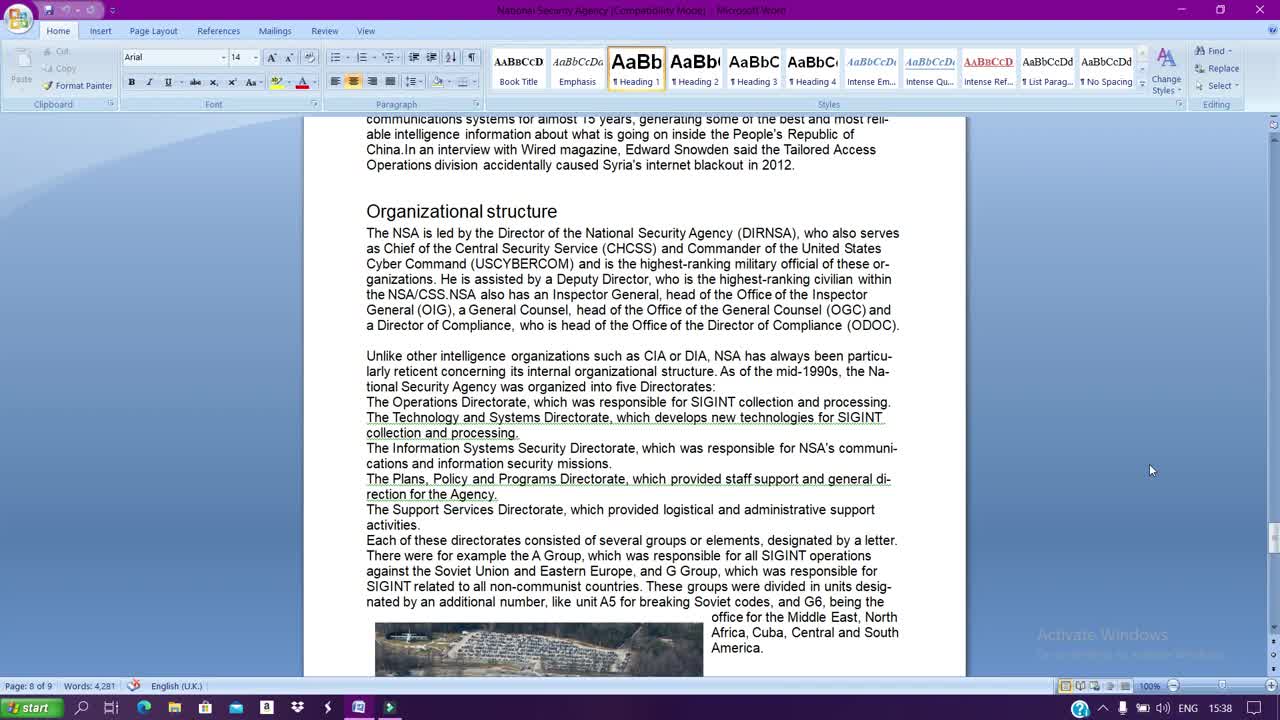Viewport: 1280px width, 720px height.
Task: Apply the Book Title style
Action: (518, 69)
